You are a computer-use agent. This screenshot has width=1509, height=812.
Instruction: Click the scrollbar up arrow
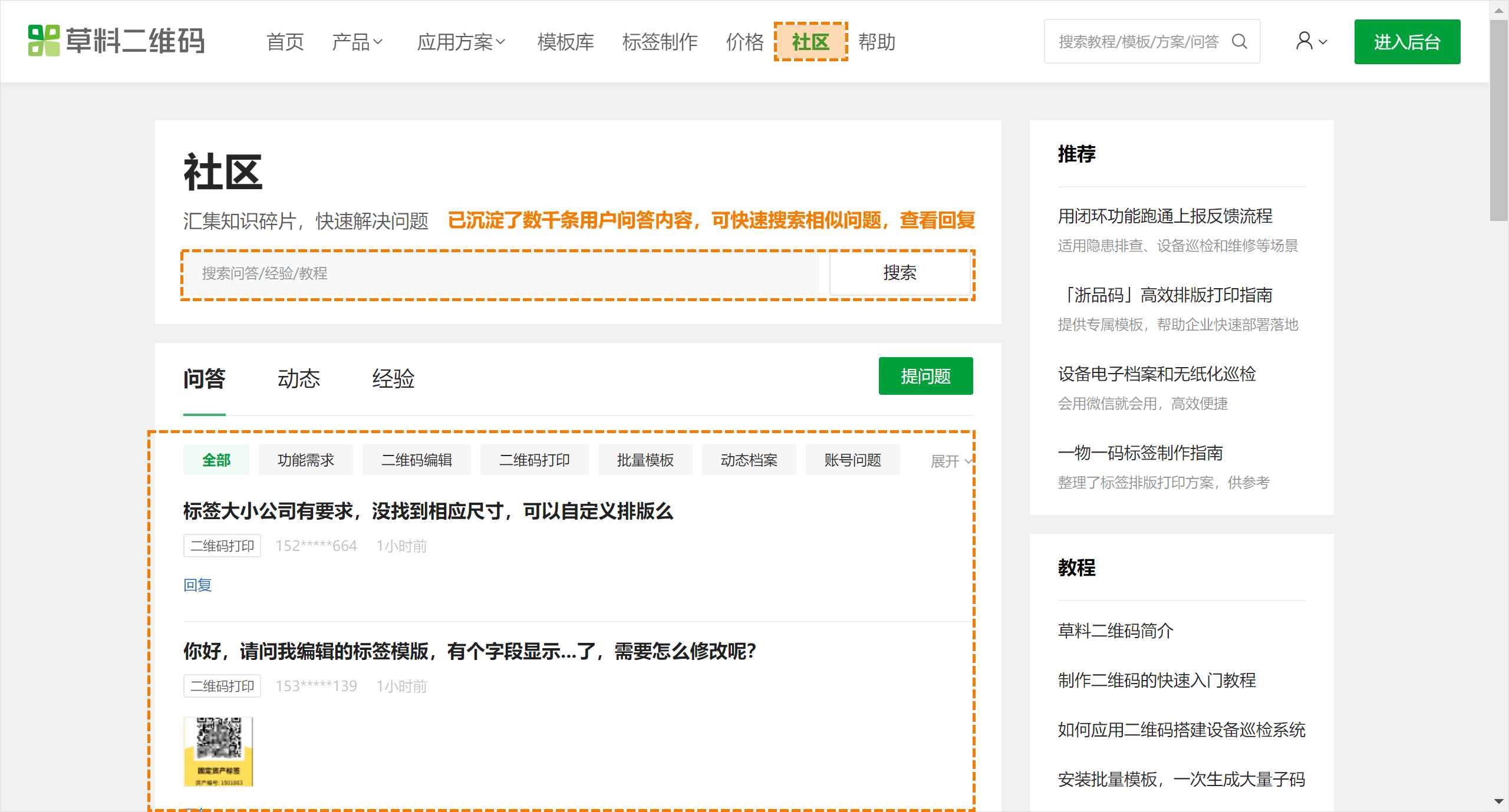coord(1498,10)
